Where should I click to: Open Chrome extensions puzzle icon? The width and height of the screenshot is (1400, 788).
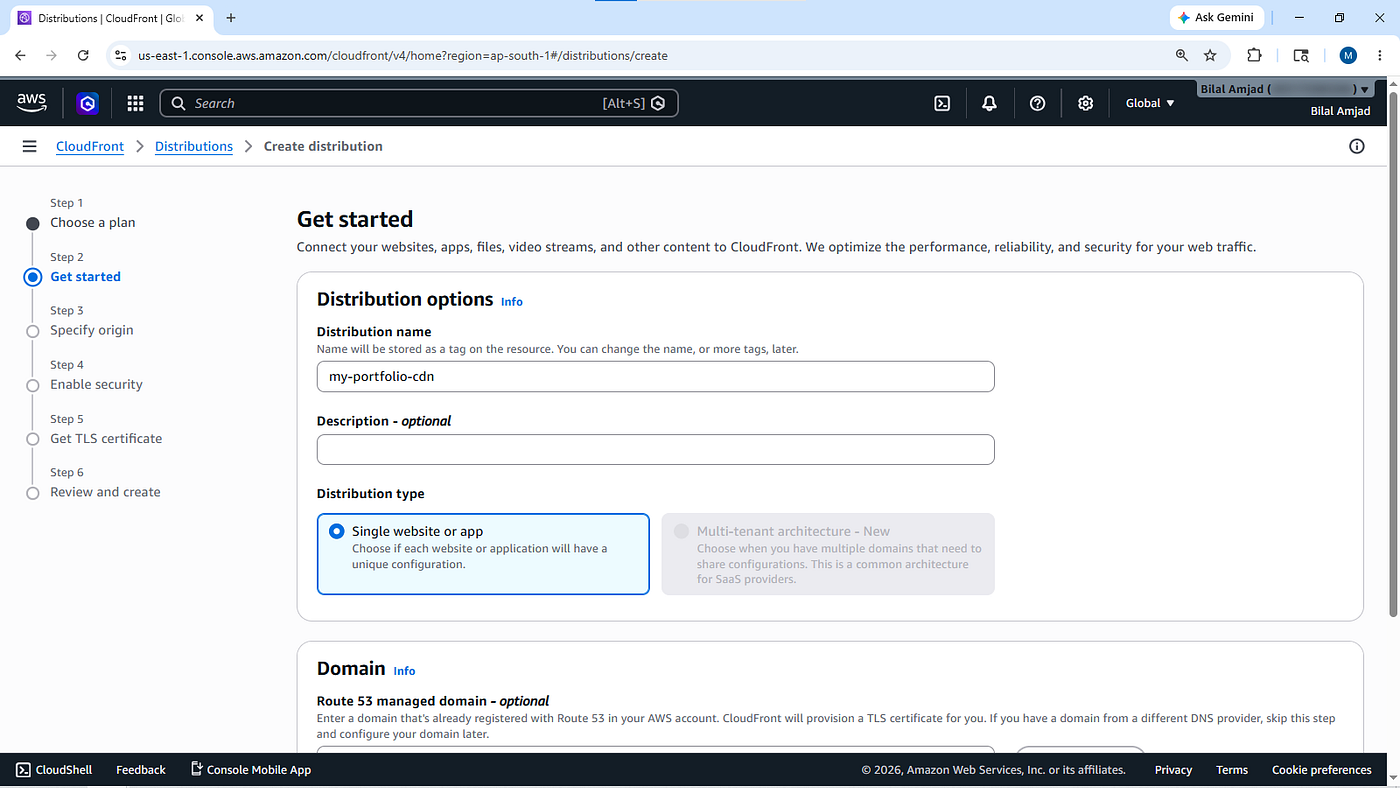(x=1254, y=56)
